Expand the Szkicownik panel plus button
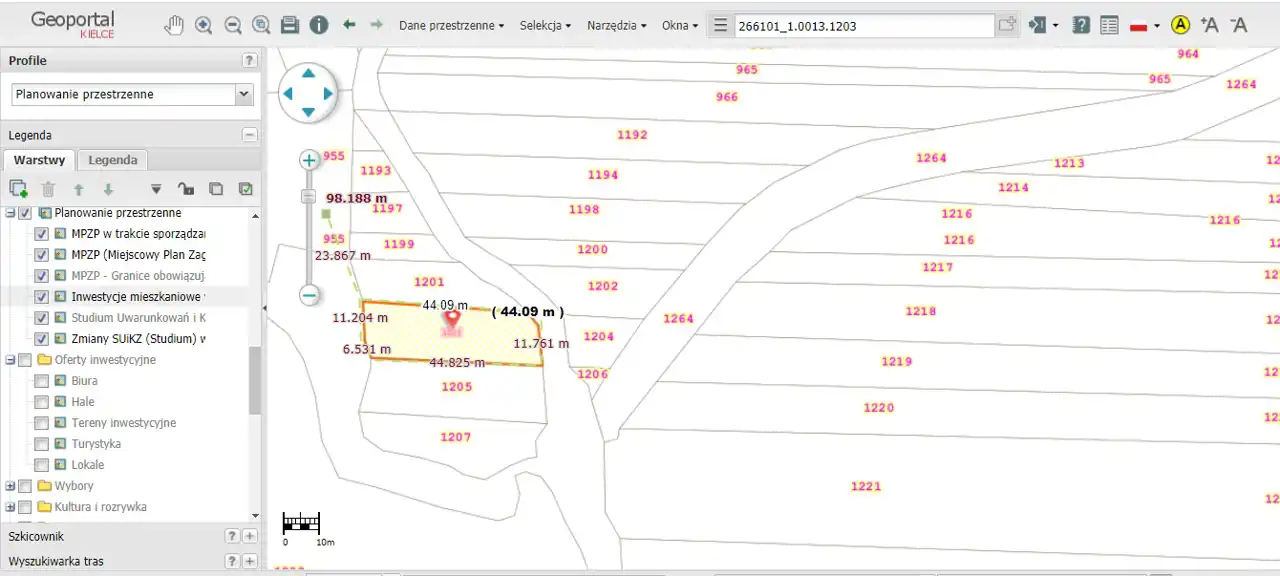This screenshot has width=1280, height=576. [250, 537]
